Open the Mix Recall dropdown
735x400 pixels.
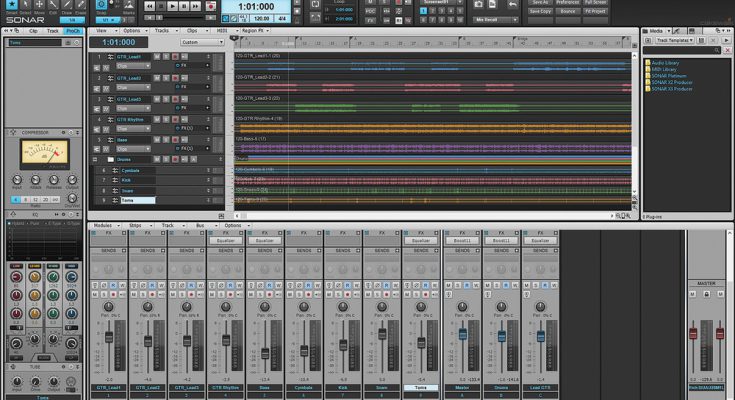[x=495, y=19]
